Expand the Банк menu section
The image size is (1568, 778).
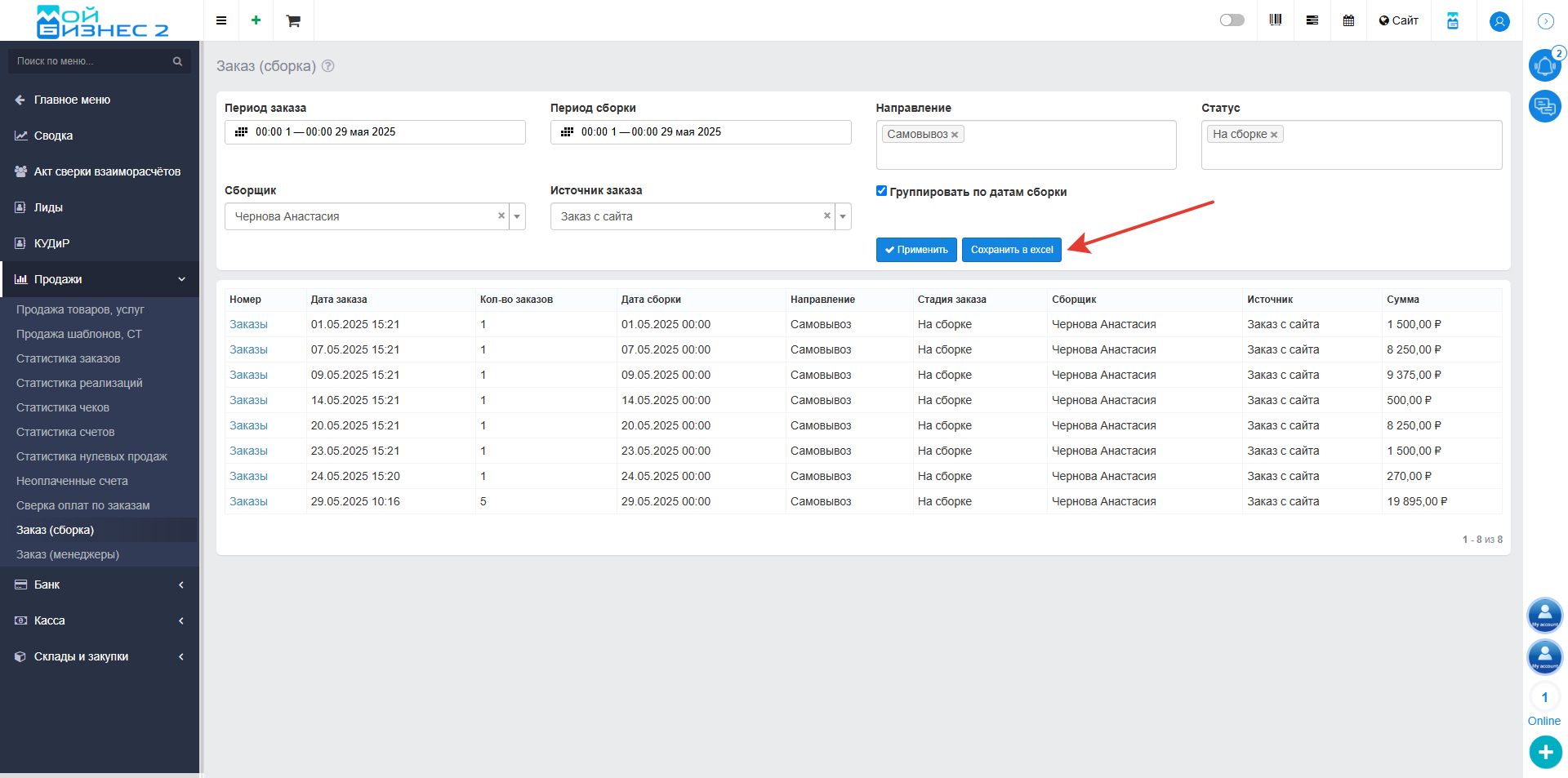(x=100, y=585)
